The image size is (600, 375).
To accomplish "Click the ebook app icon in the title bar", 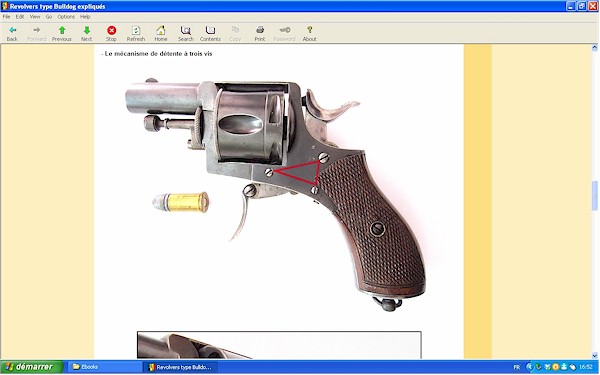I will coord(5,6).
